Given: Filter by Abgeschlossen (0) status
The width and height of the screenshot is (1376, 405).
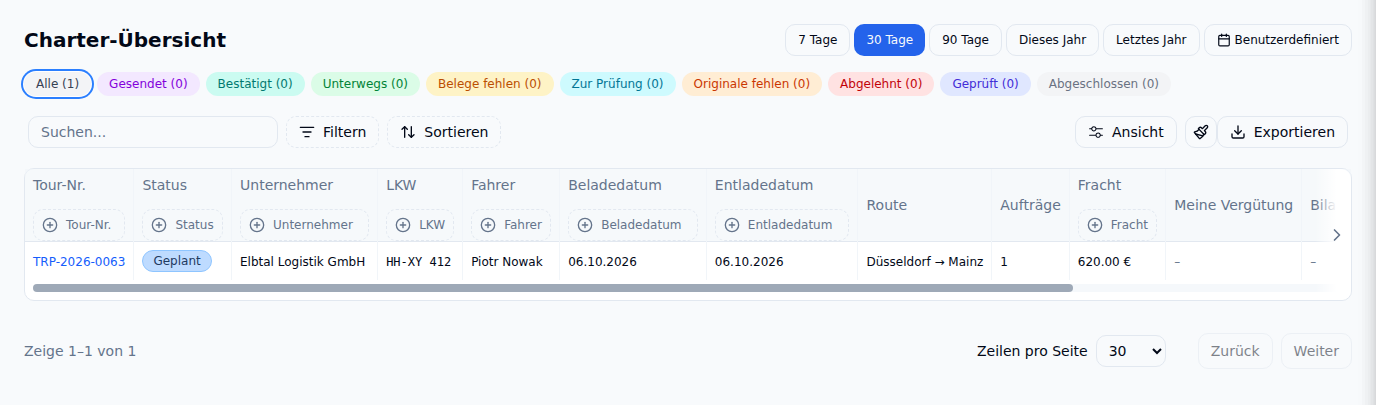Looking at the screenshot, I should (1104, 84).
